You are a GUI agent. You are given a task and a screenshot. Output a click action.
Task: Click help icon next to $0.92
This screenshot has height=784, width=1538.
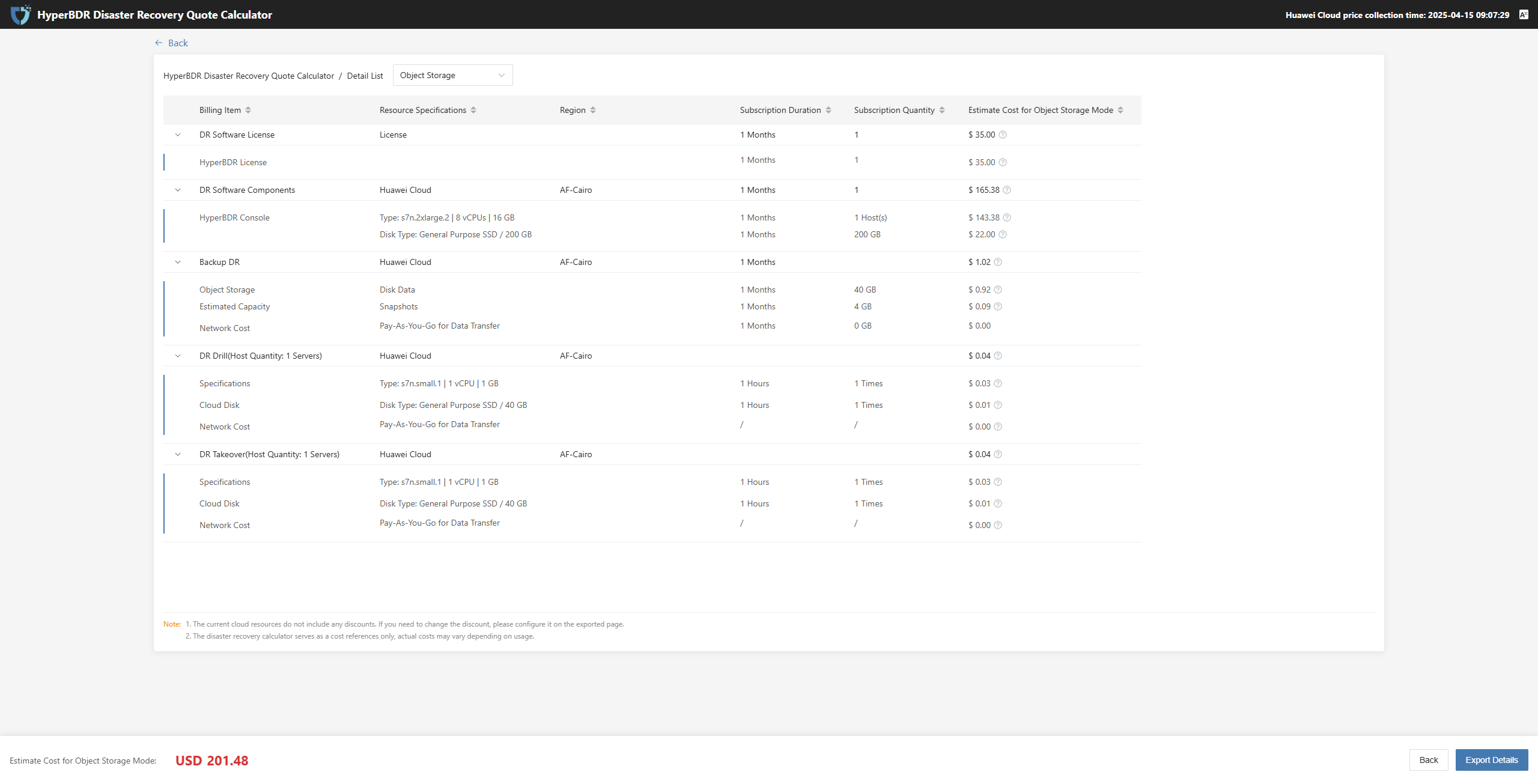coord(998,290)
